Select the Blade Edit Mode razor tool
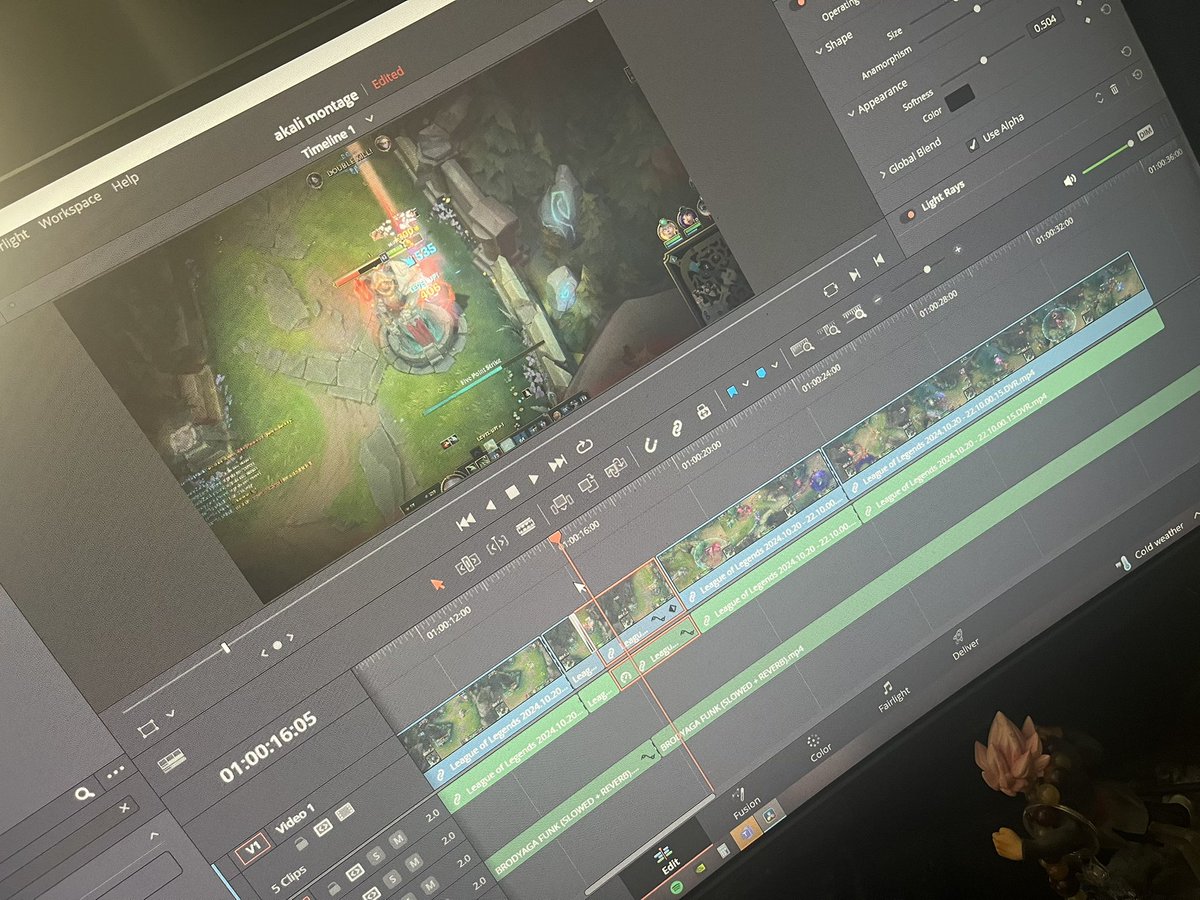The width and height of the screenshot is (1200, 900). [525, 527]
